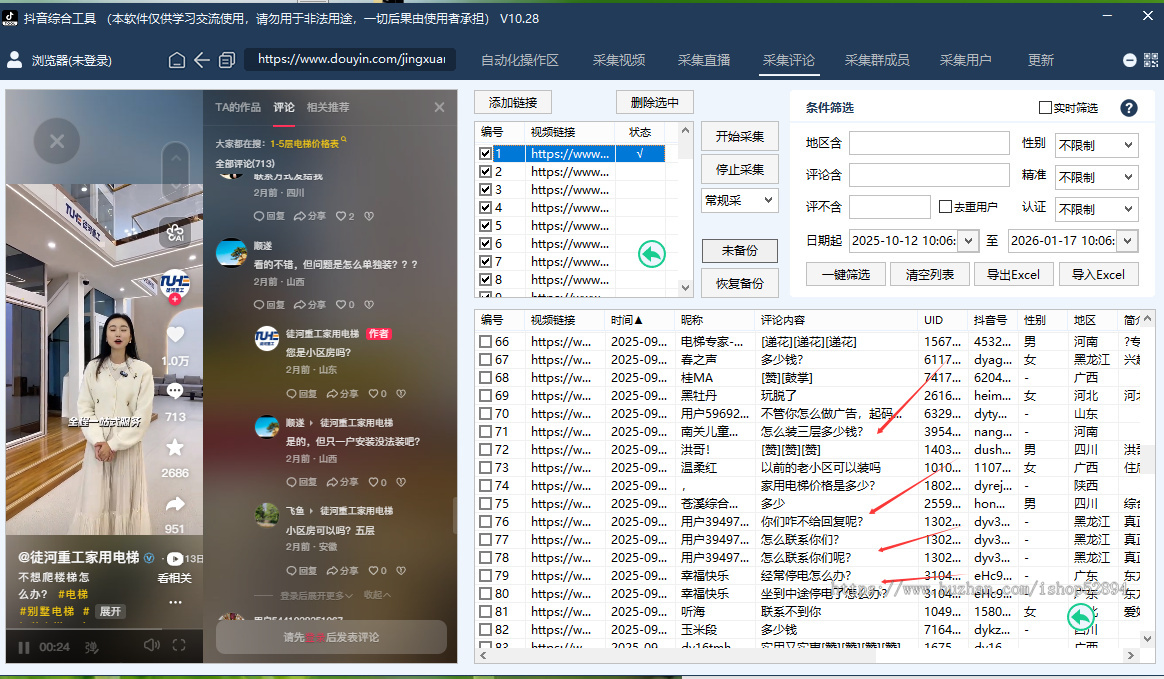Open the TA的作品 tab in the video panel
The width and height of the screenshot is (1164, 679).
238,107
